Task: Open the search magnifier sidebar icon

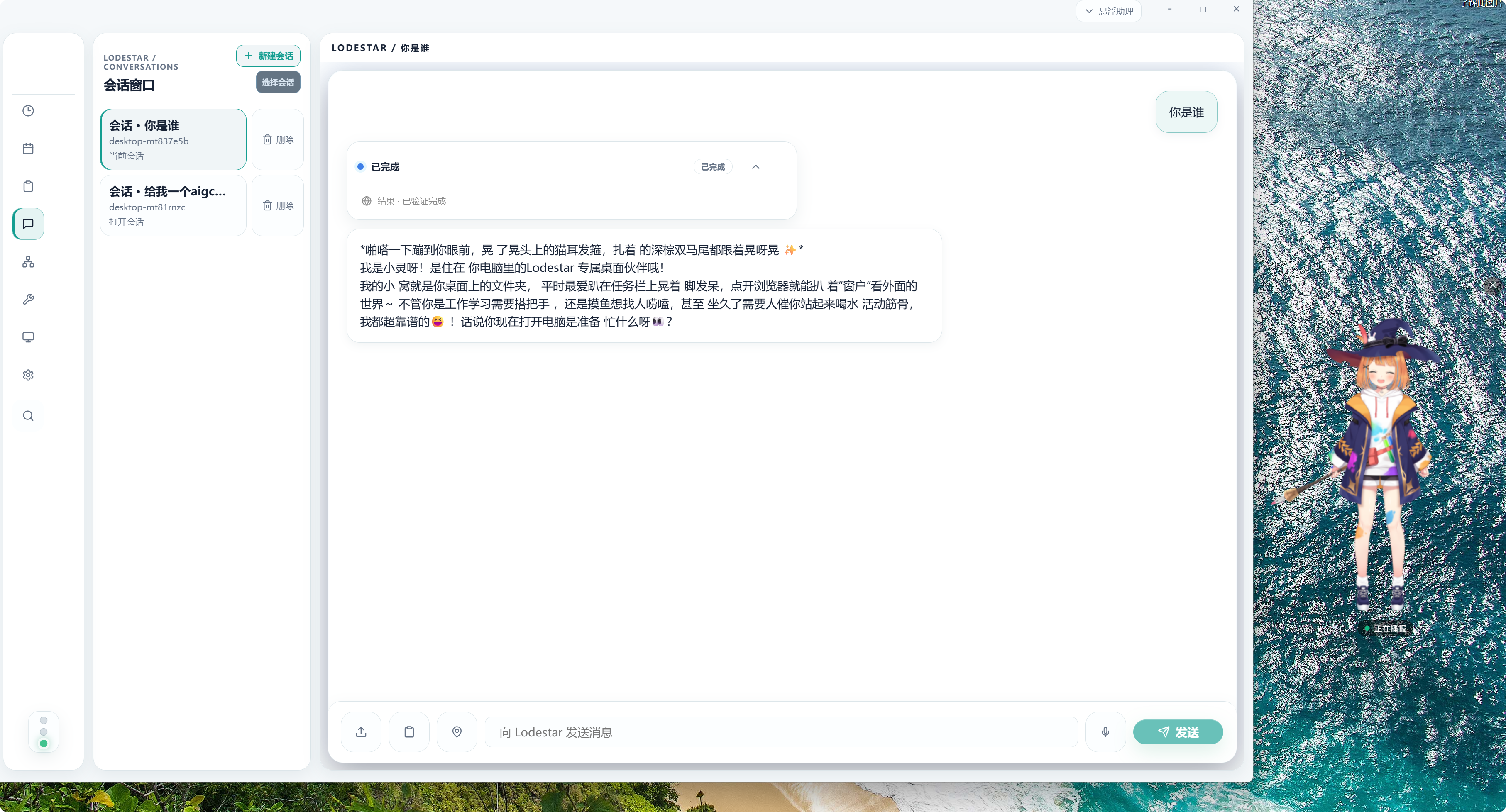Action: click(28, 416)
